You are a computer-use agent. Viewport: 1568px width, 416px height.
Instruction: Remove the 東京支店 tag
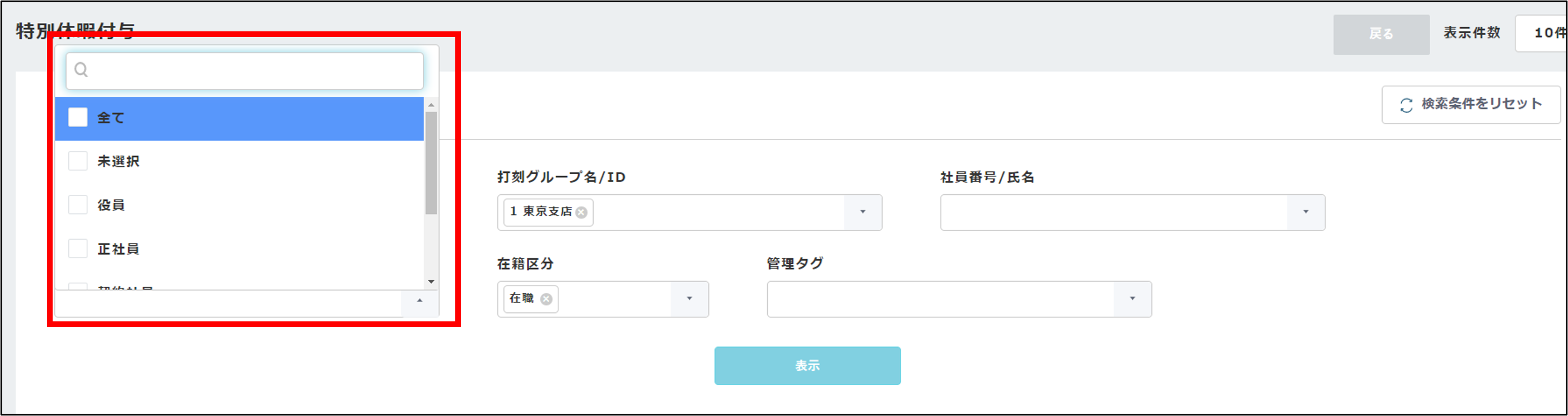[x=581, y=212]
